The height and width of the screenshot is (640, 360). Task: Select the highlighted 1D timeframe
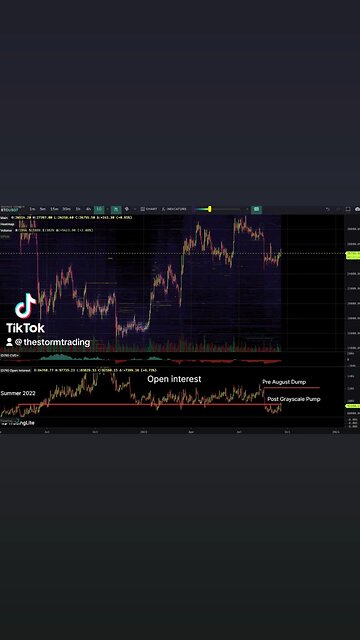point(99,209)
